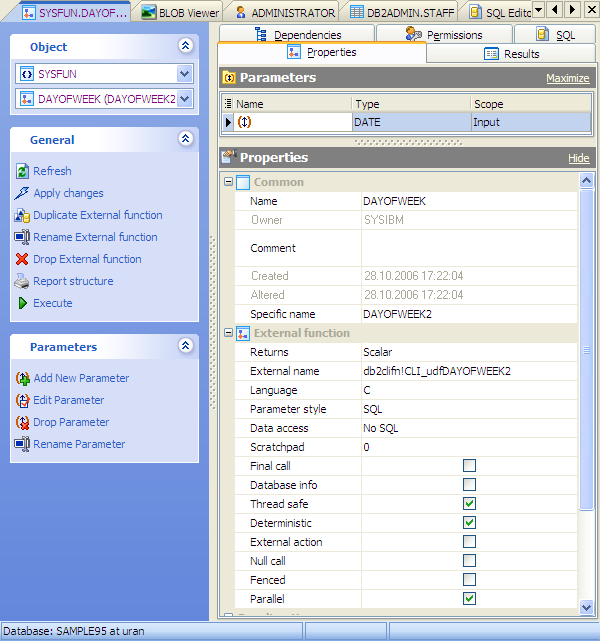Click the Add New Parameter link
Screen dimensions: 600x641
point(81,378)
